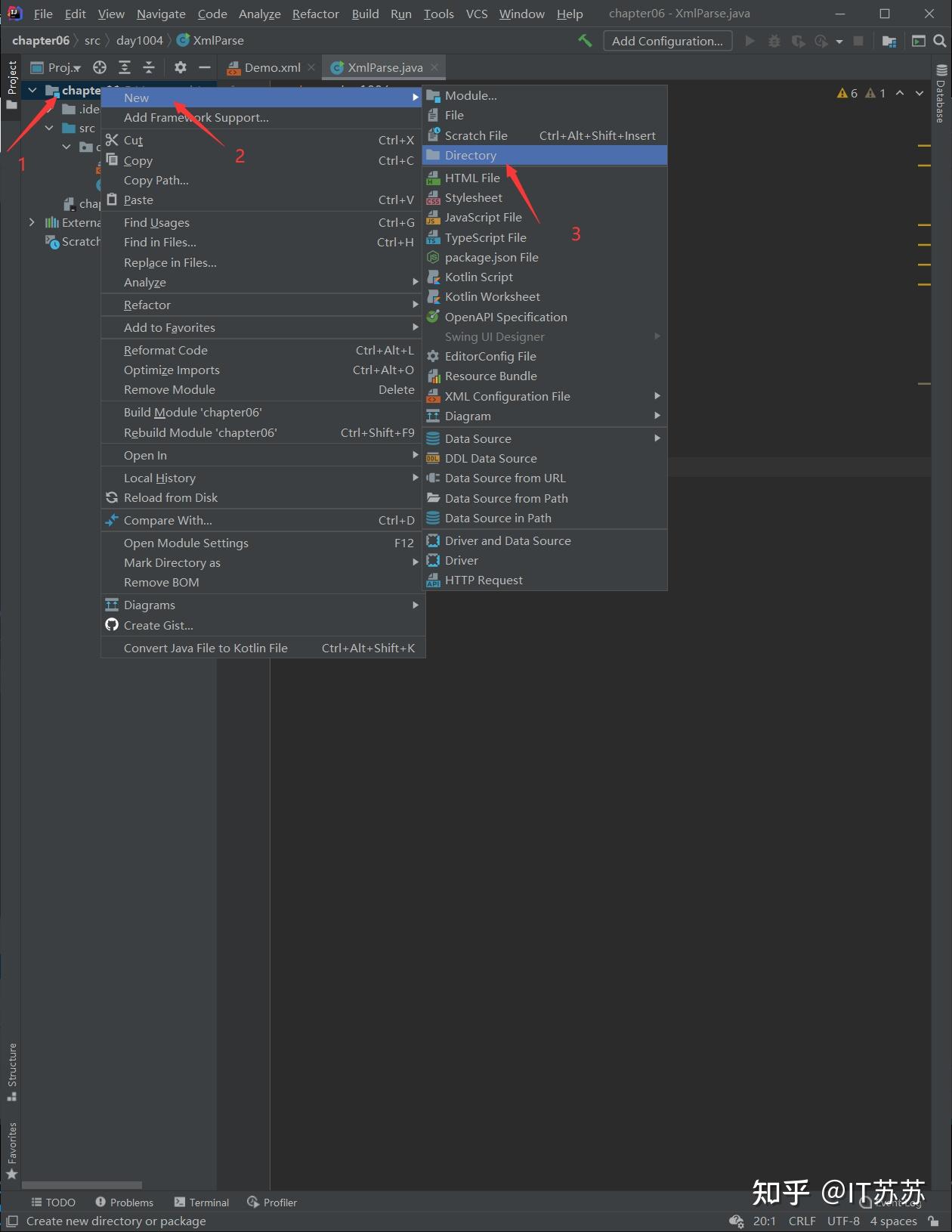Click the locate target icon in Project panel
This screenshot has height=1232, width=952.
pos(100,67)
